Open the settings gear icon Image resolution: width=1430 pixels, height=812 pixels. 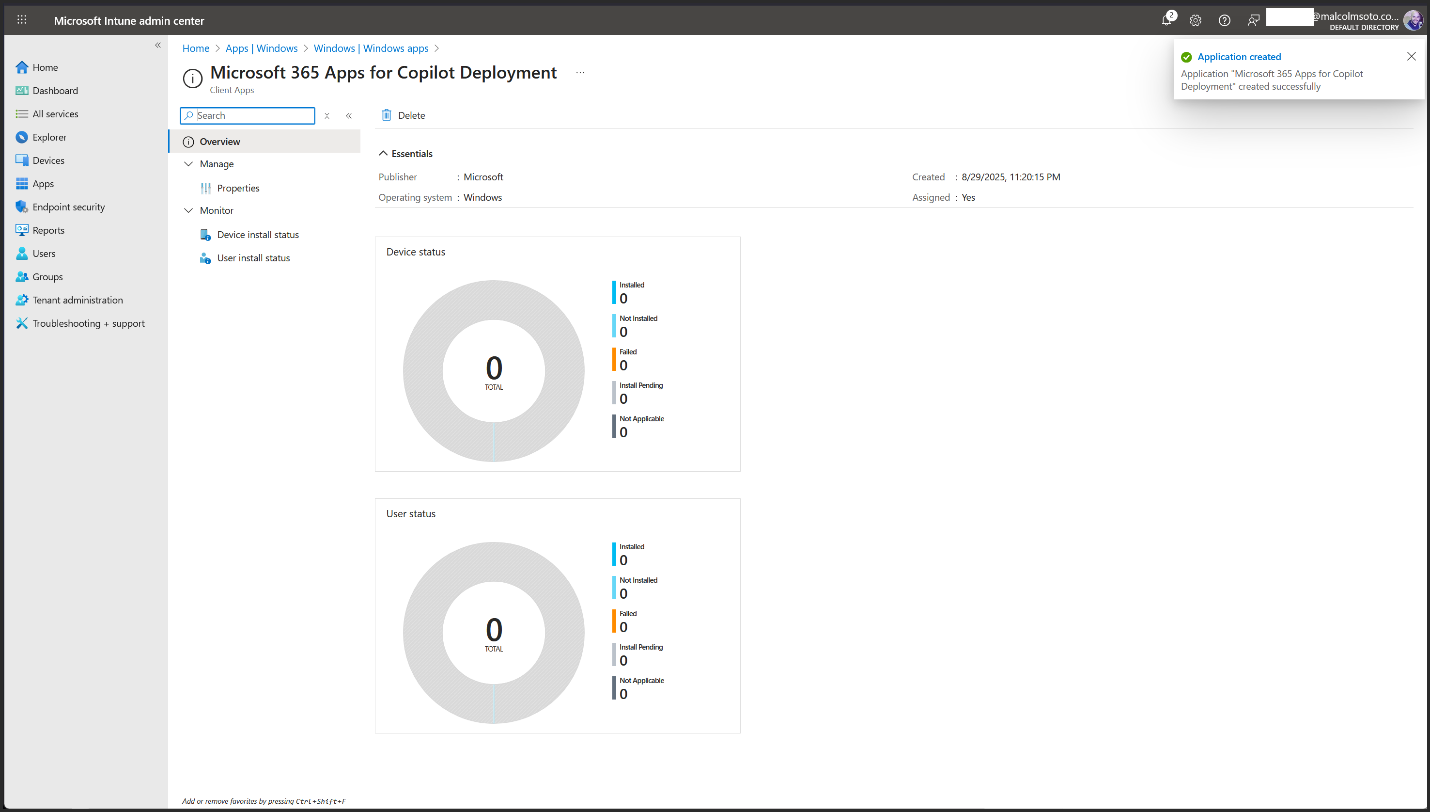click(1195, 20)
